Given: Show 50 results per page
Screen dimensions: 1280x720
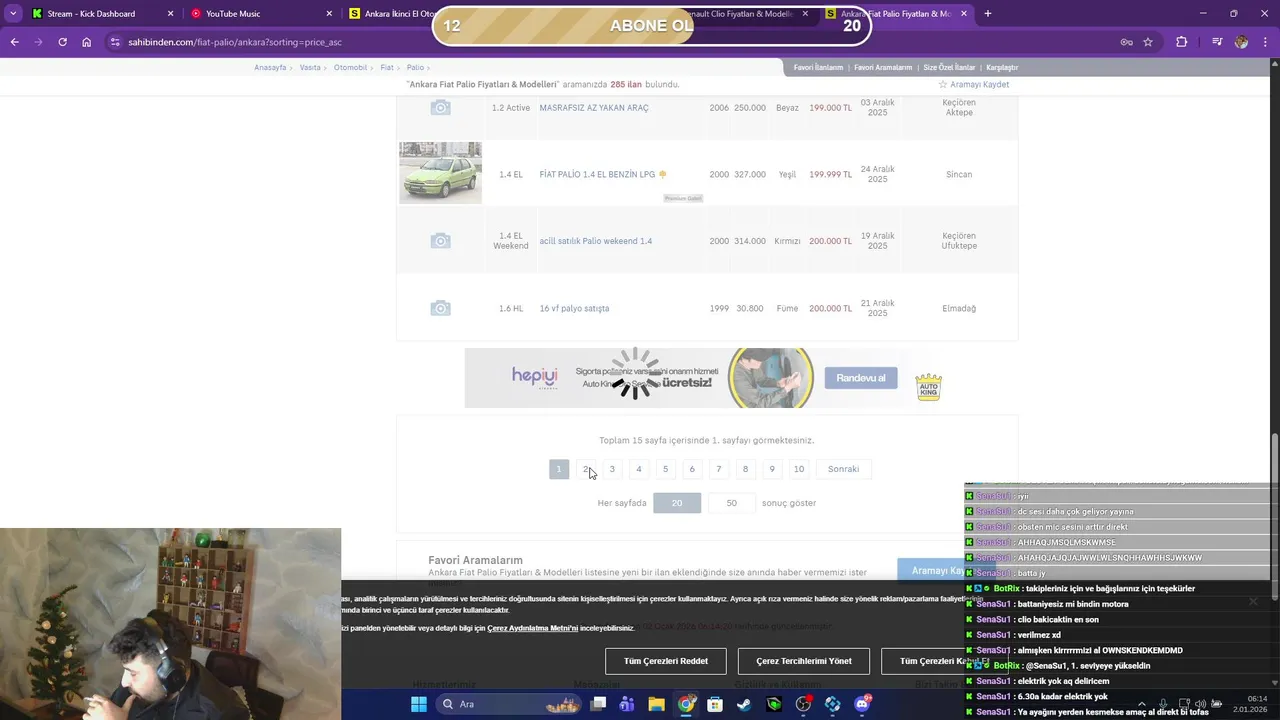Looking at the screenshot, I should tap(731, 503).
